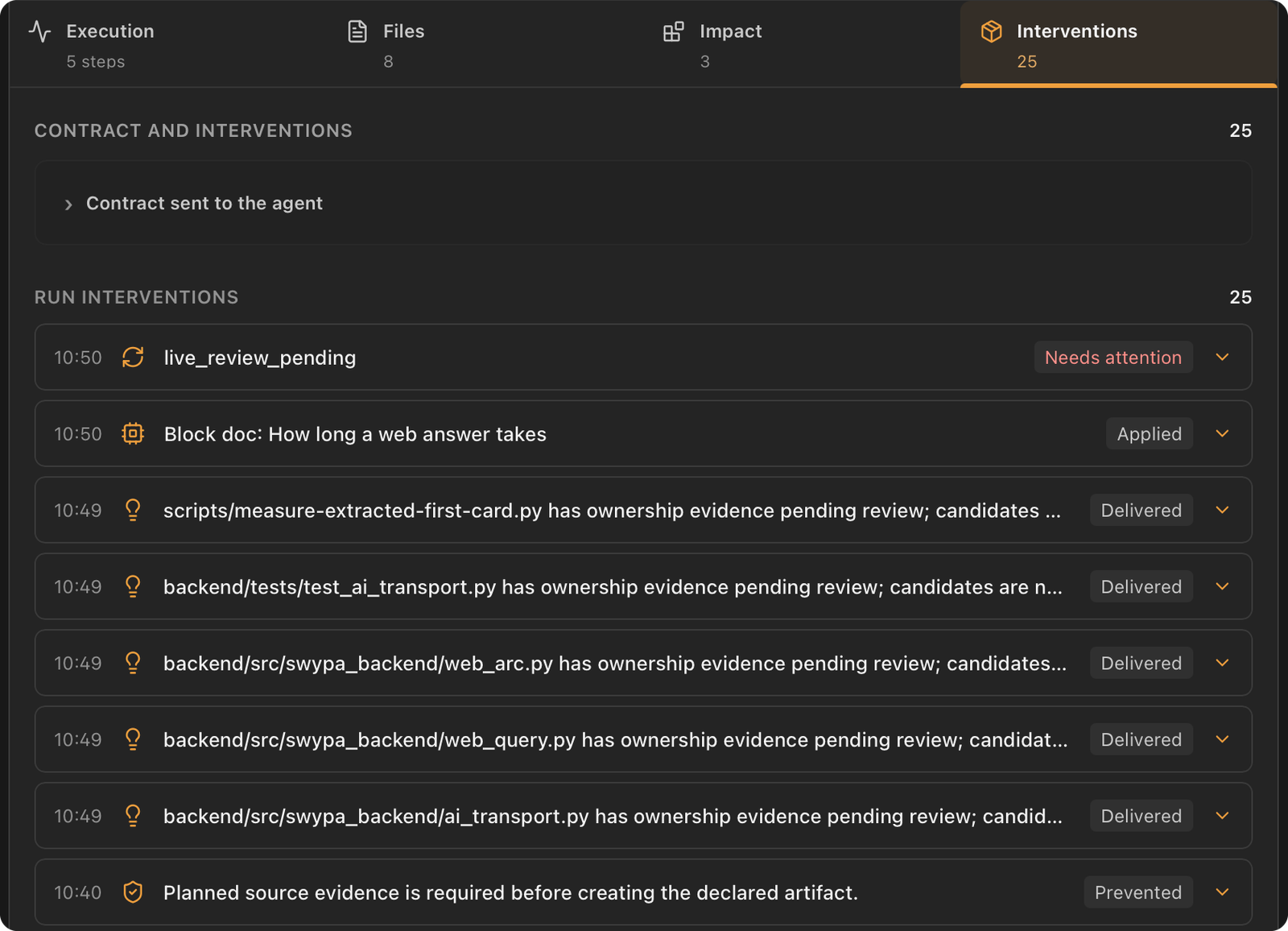The height and width of the screenshot is (931, 1288).
Task: Expand the Block doc row chevron
Action: [1222, 433]
